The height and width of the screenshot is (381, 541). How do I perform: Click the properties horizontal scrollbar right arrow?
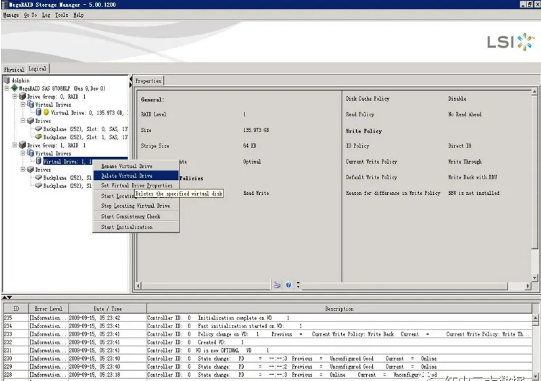(527, 286)
